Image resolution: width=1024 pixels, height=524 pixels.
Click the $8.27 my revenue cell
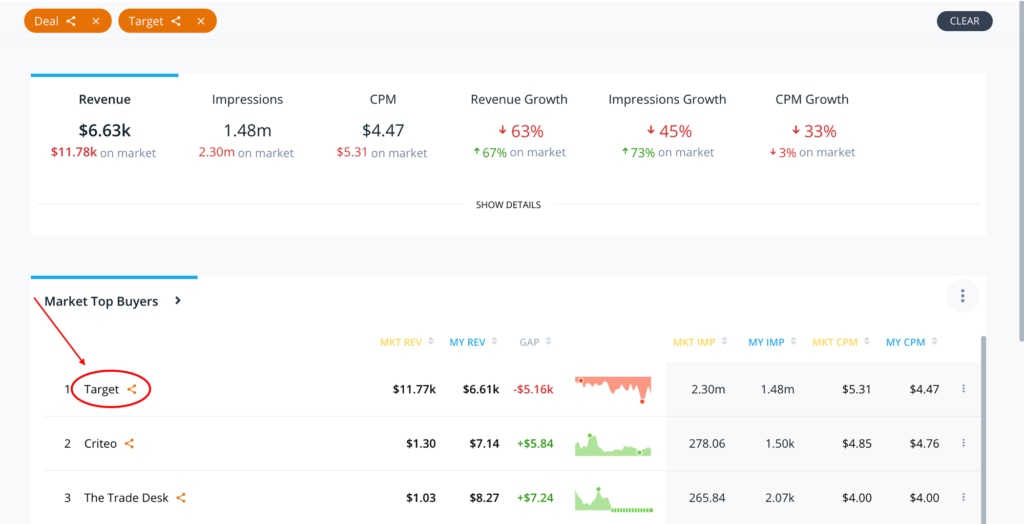pyautogui.click(x=485, y=498)
